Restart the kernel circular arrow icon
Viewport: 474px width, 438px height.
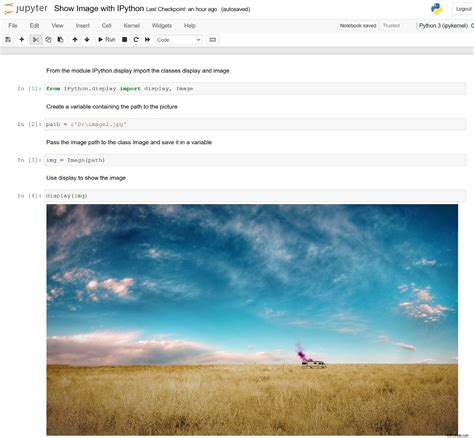click(136, 40)
